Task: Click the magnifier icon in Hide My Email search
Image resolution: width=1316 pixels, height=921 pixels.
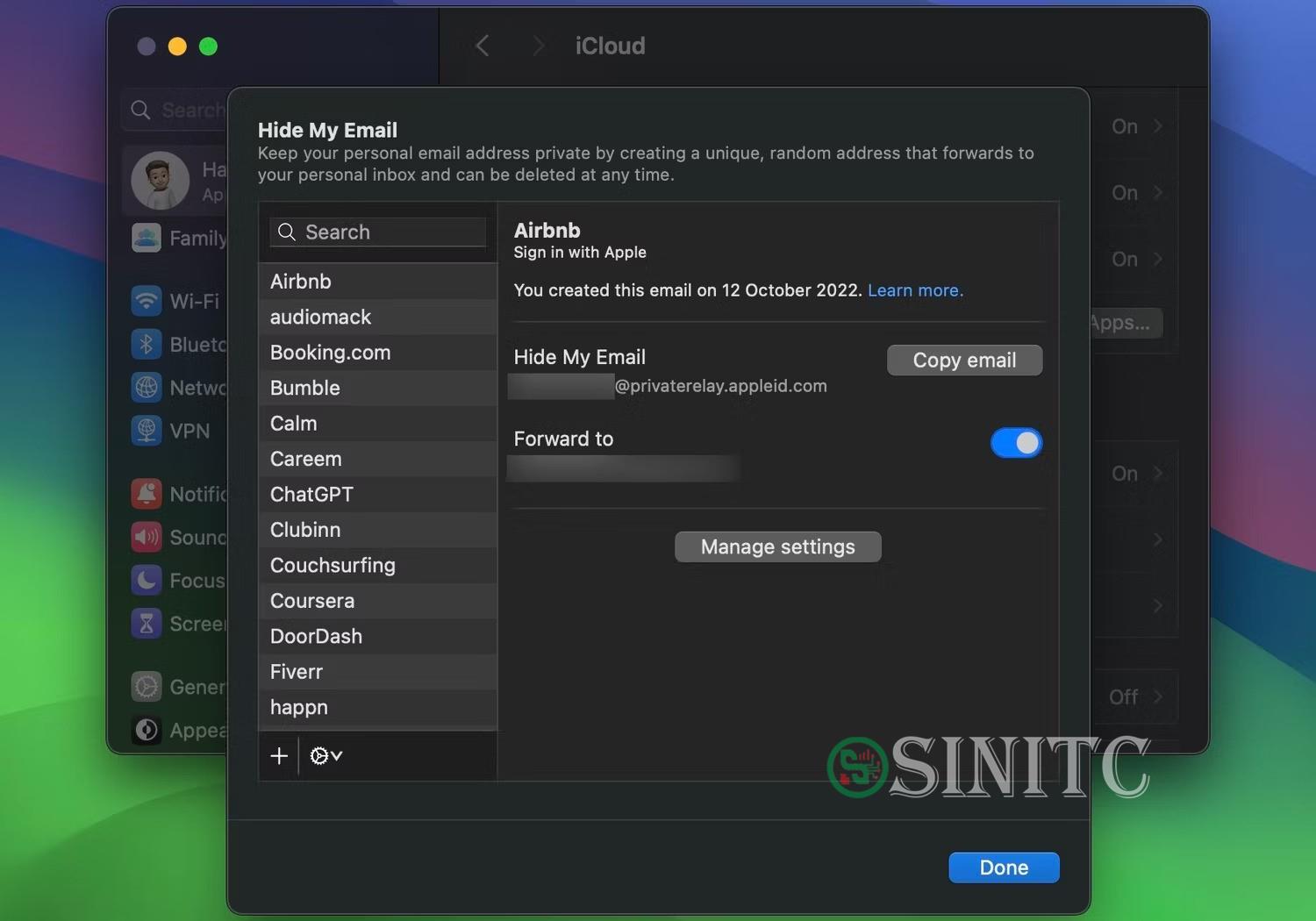Action: pyautogui.click(x=287, y=232)
